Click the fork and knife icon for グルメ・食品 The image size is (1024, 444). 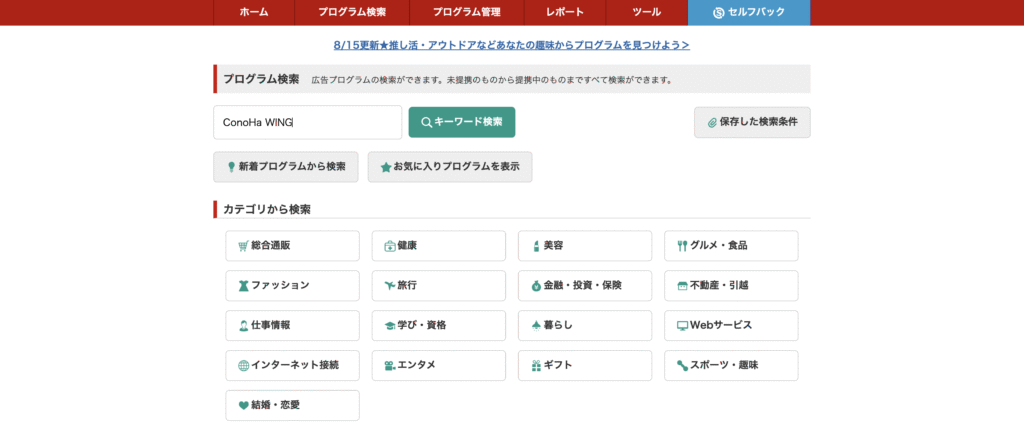[682, 246]
